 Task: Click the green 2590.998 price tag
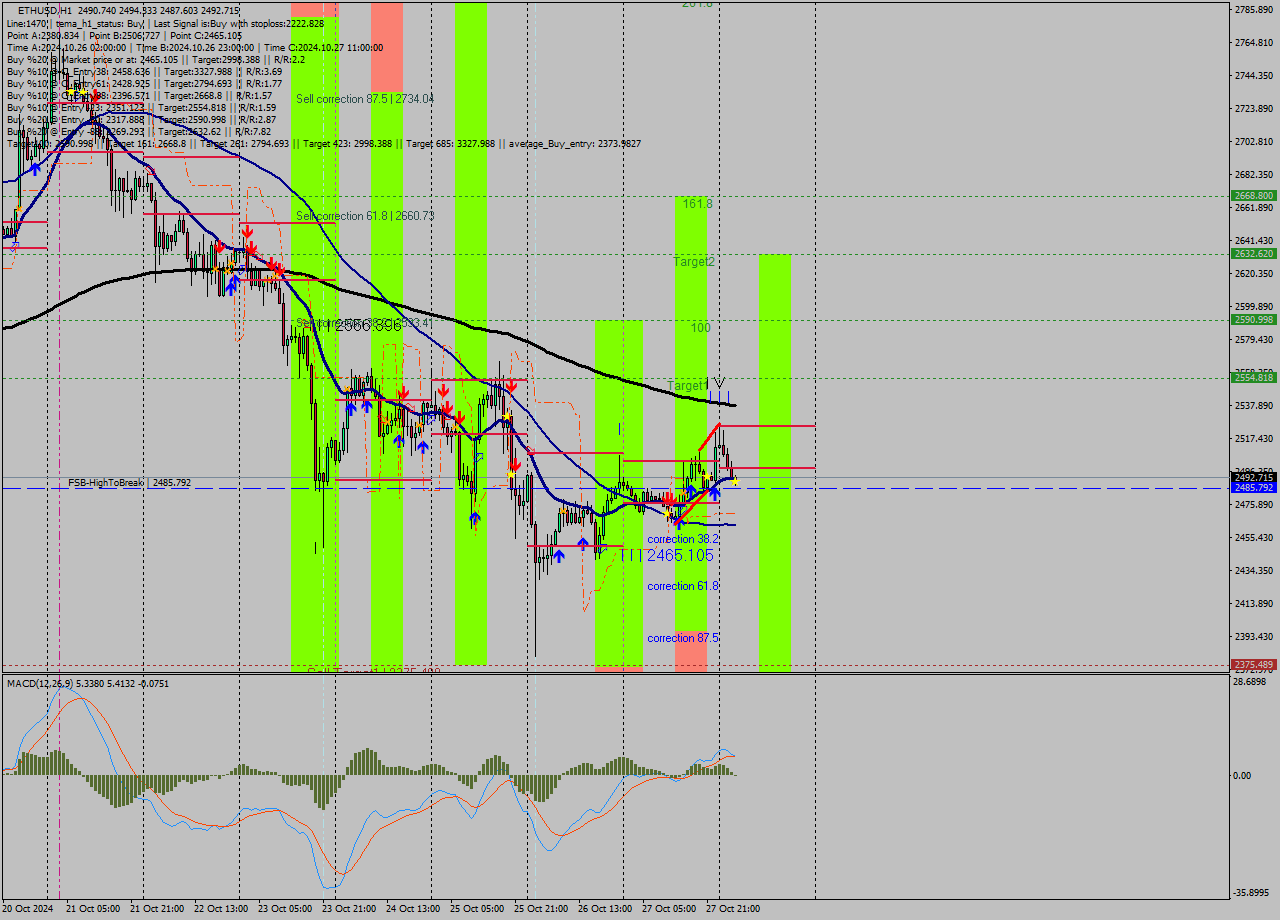point(1254,320)
